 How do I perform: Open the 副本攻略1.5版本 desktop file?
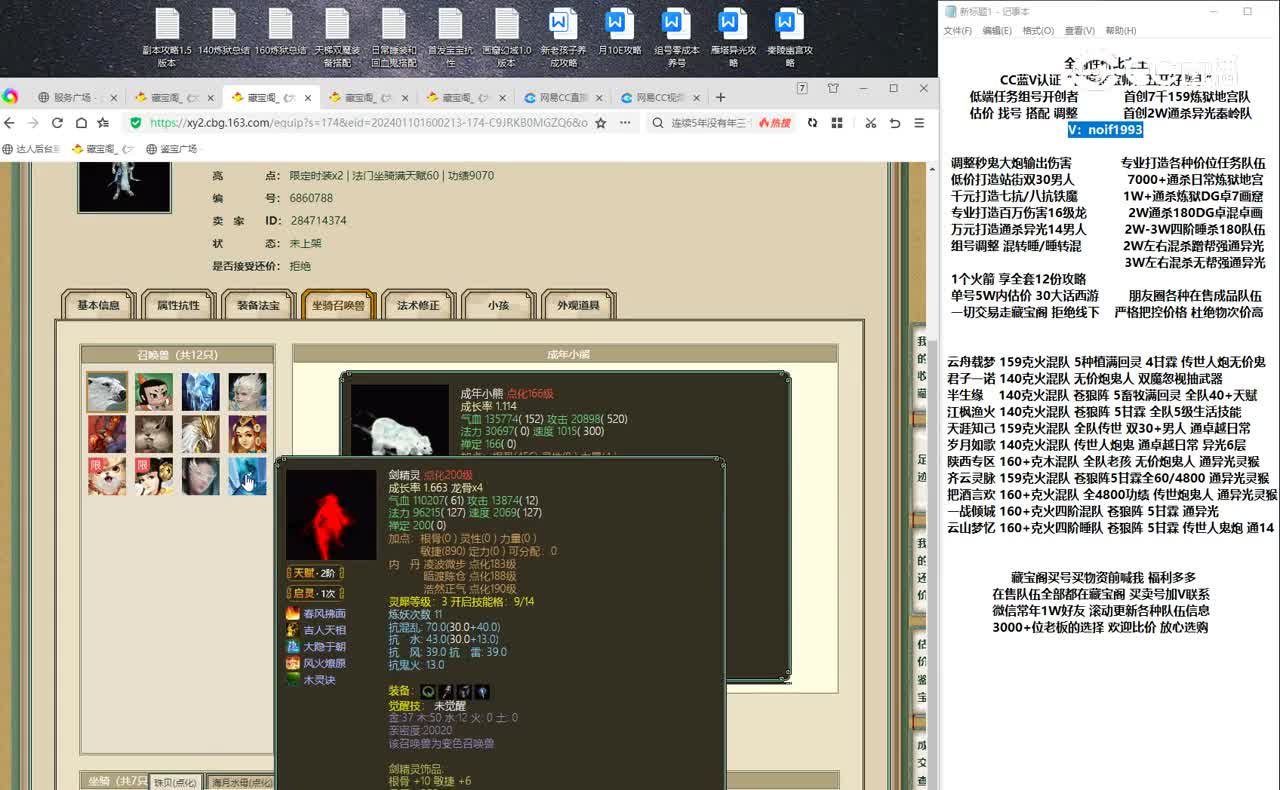tap(166, 38)
